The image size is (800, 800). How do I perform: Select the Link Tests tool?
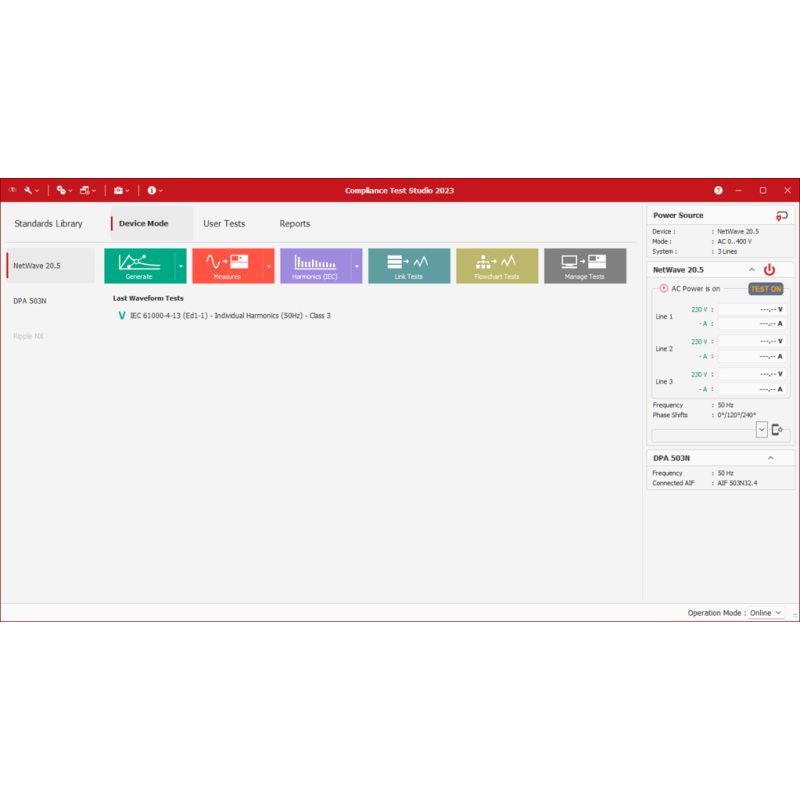409,265
